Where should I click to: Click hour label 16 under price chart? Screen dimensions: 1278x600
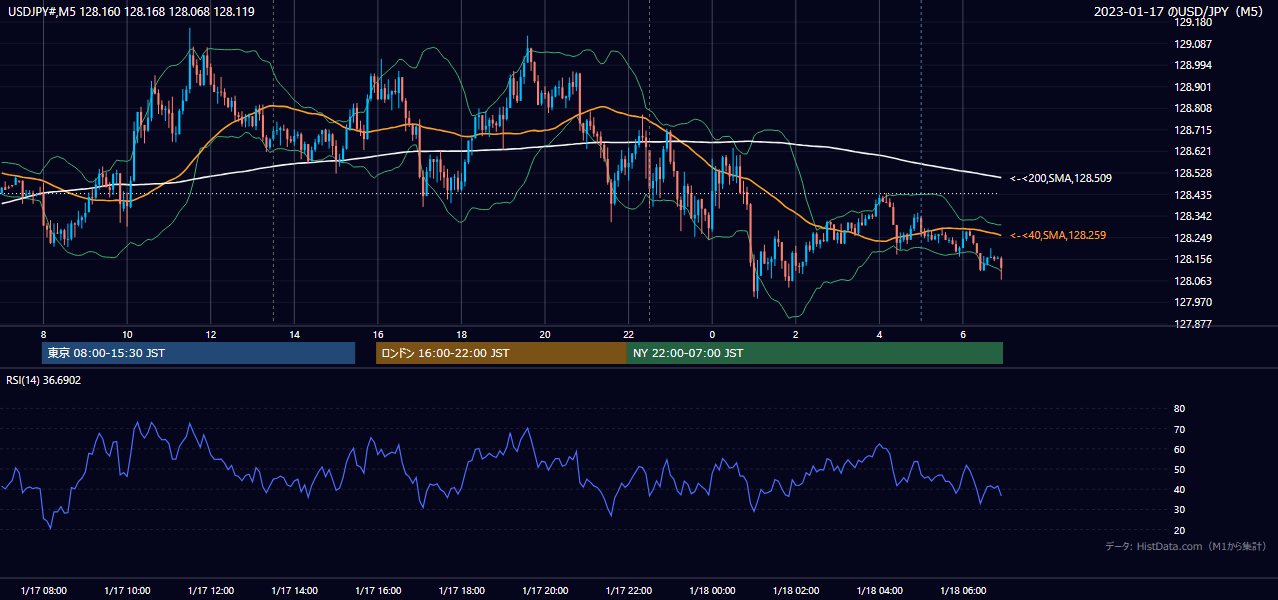click(377, 334)
